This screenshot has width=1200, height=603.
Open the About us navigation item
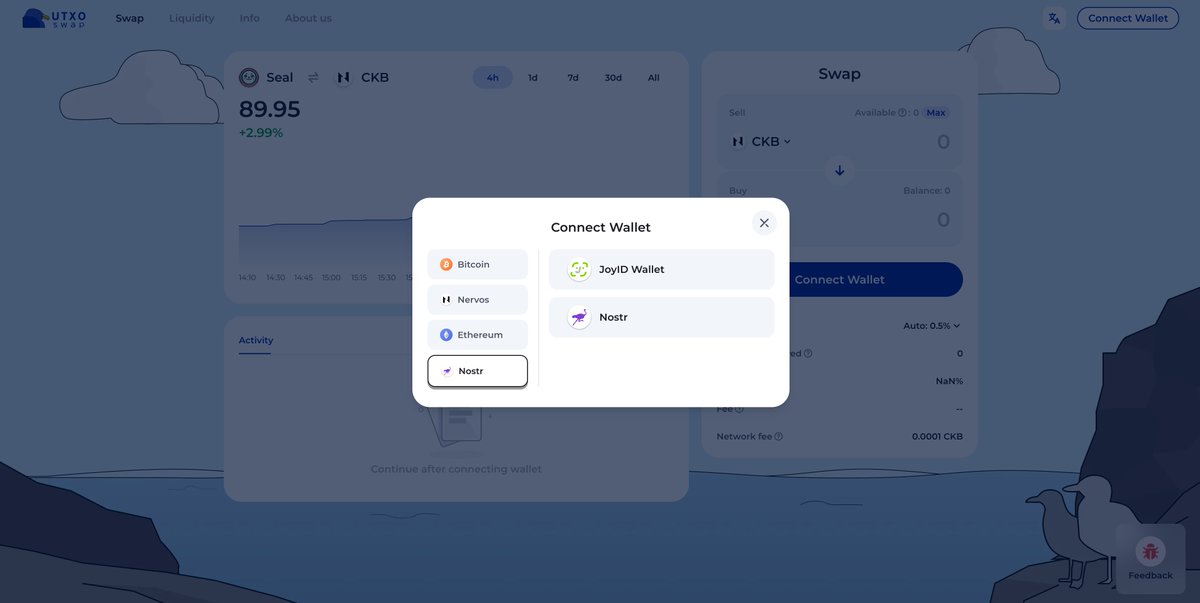pyautogui.click(x=308, y=18)
